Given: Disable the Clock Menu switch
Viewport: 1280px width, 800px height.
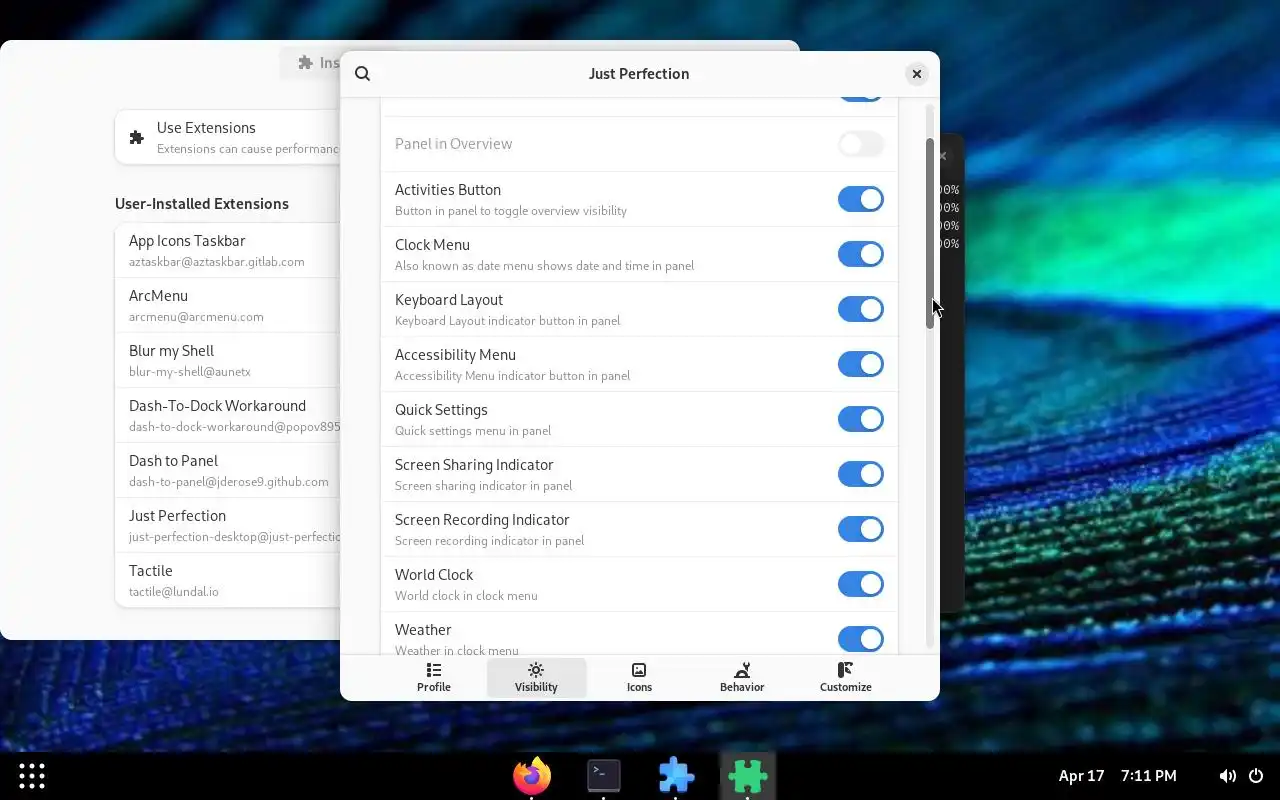Looking at the screenshot, I should pyautogui.click(x=861, y=254).
